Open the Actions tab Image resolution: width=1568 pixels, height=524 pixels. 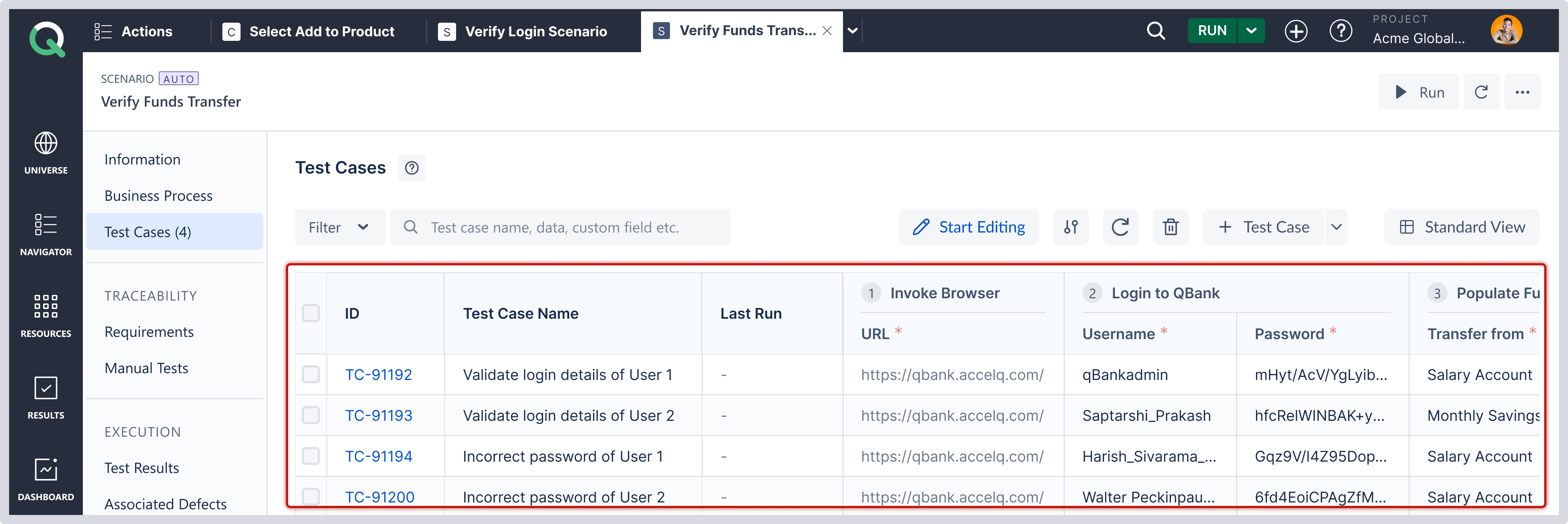[x=133, y=31]
